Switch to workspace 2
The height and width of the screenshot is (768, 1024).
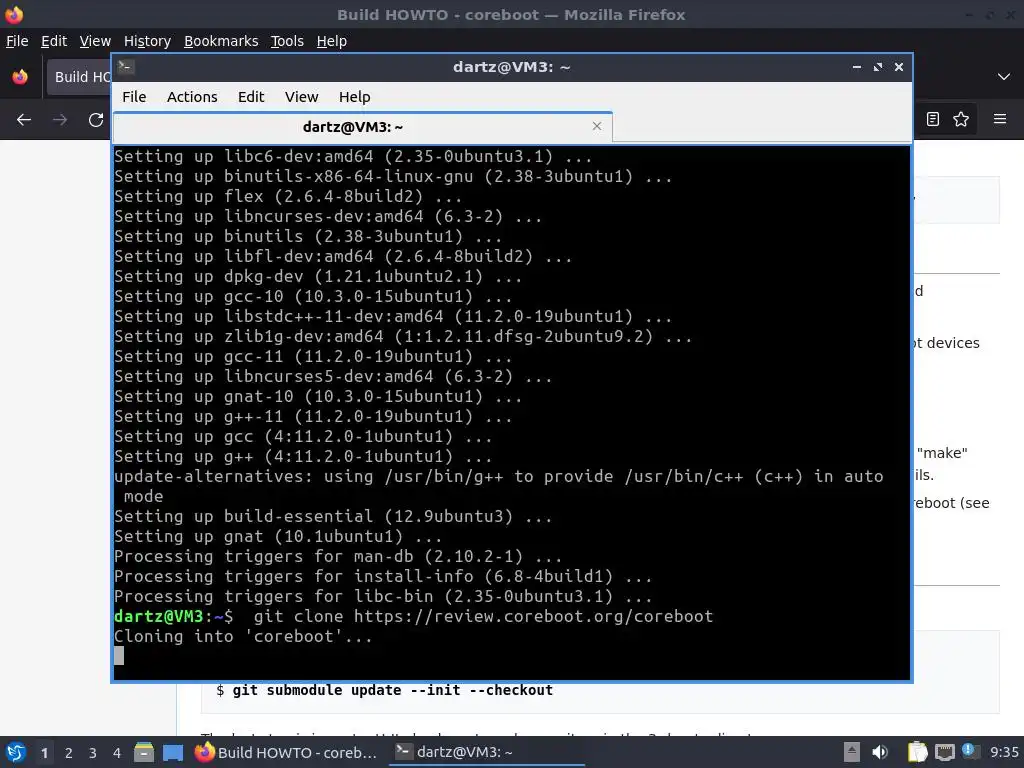(69, 753)
